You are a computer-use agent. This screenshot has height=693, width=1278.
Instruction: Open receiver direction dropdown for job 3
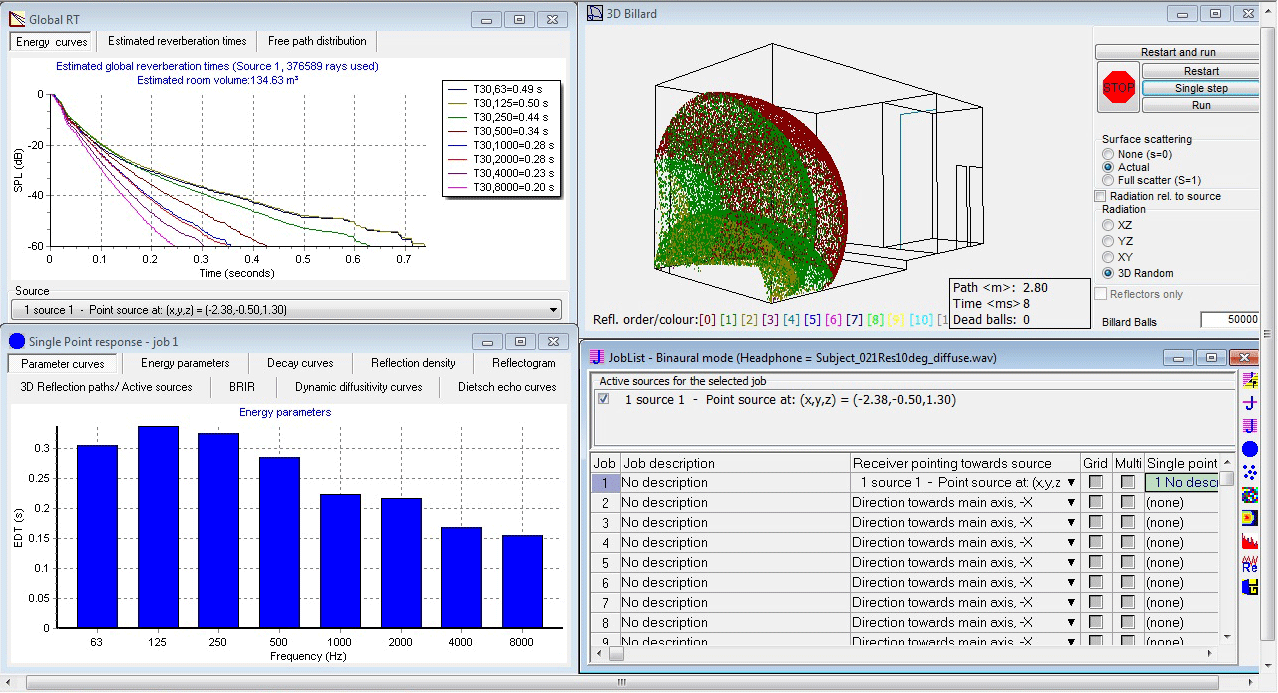tap(1071, 523)
